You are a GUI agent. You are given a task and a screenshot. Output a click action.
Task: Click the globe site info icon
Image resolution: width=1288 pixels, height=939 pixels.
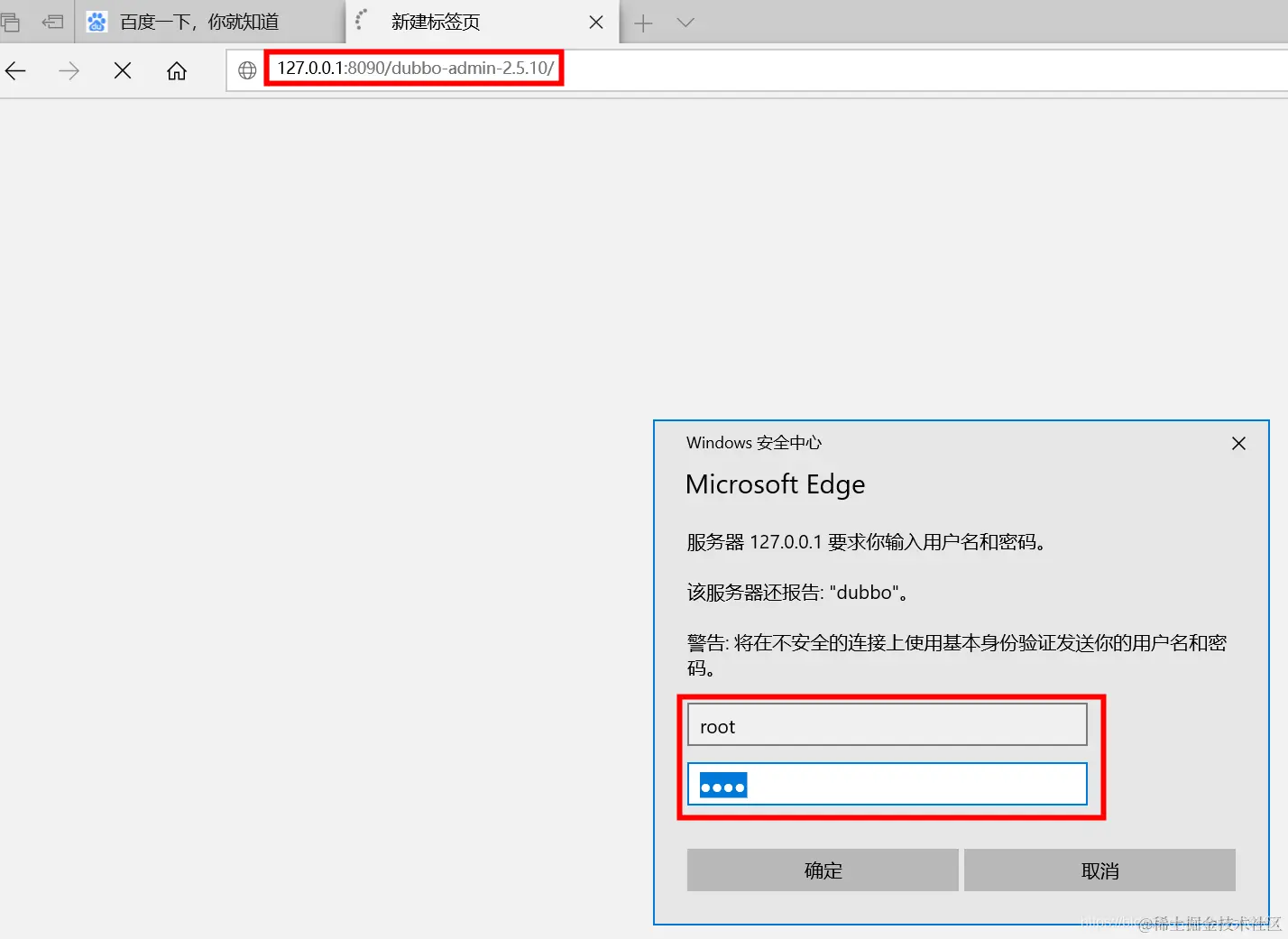coord(247,70)
